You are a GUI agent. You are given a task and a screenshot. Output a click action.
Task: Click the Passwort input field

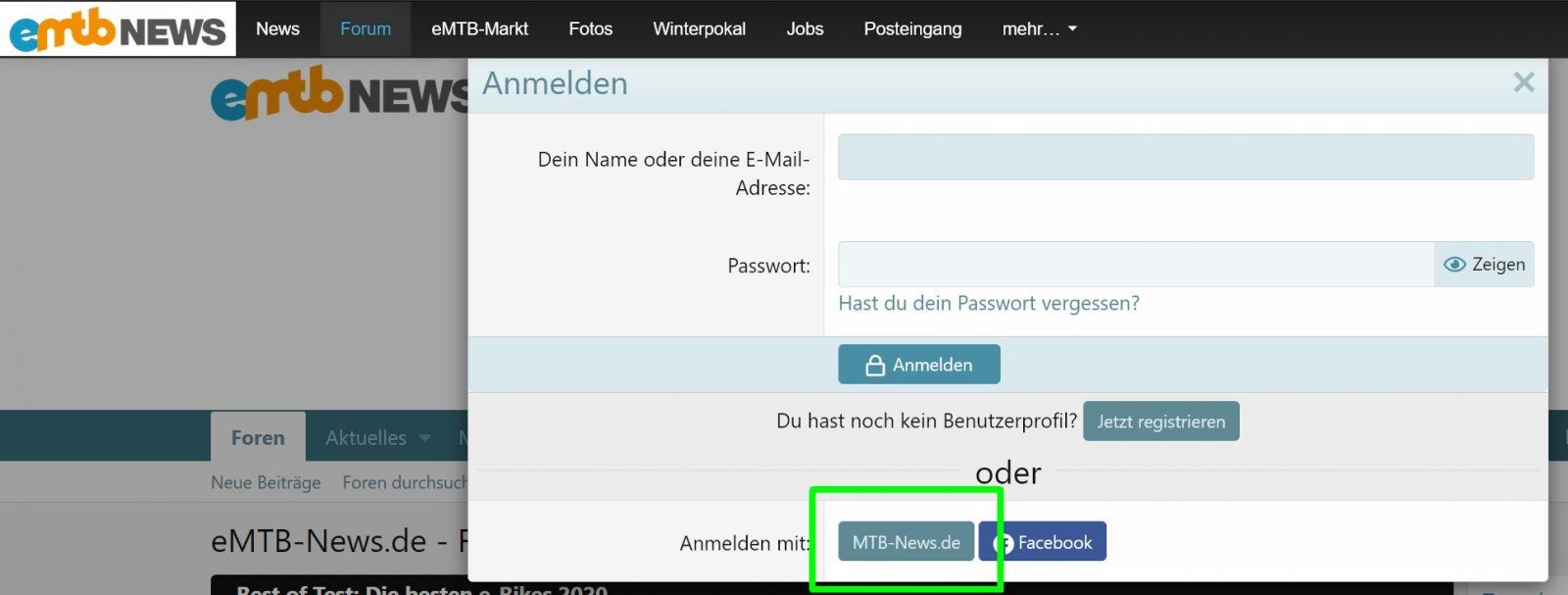[1135, 265]
